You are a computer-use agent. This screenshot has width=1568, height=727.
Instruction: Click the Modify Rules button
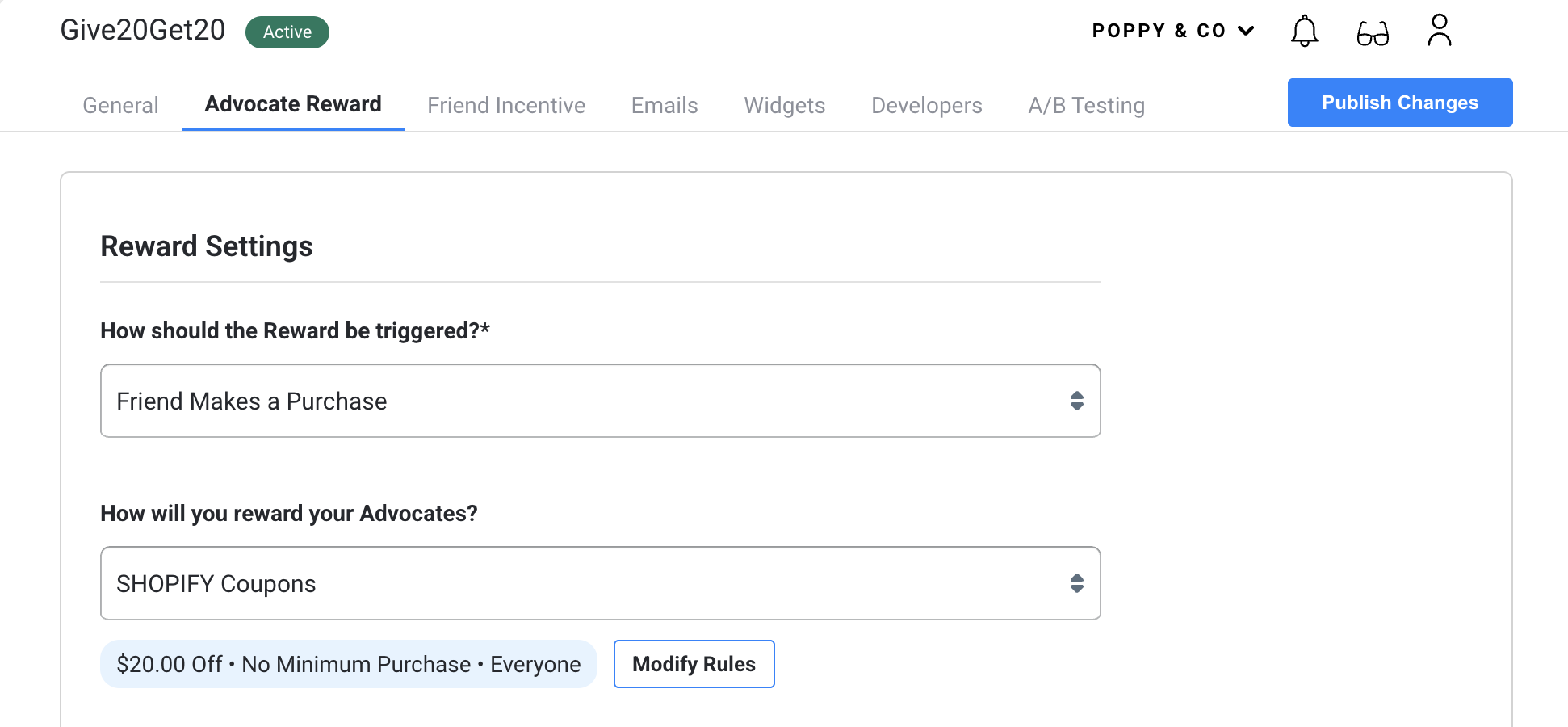[x=694, y=664]
